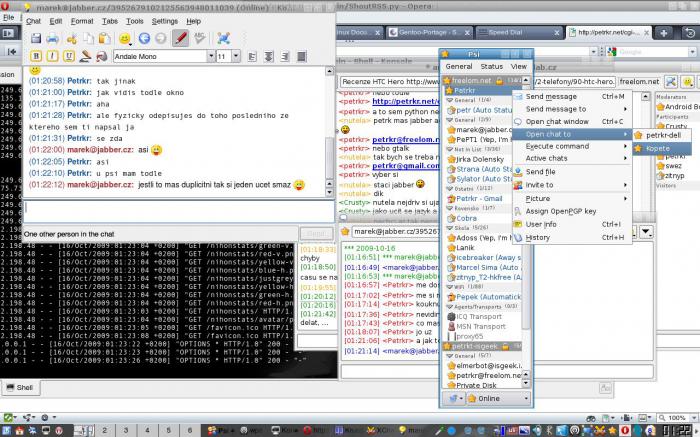Open Psi View menu

(x=518, y=67)
